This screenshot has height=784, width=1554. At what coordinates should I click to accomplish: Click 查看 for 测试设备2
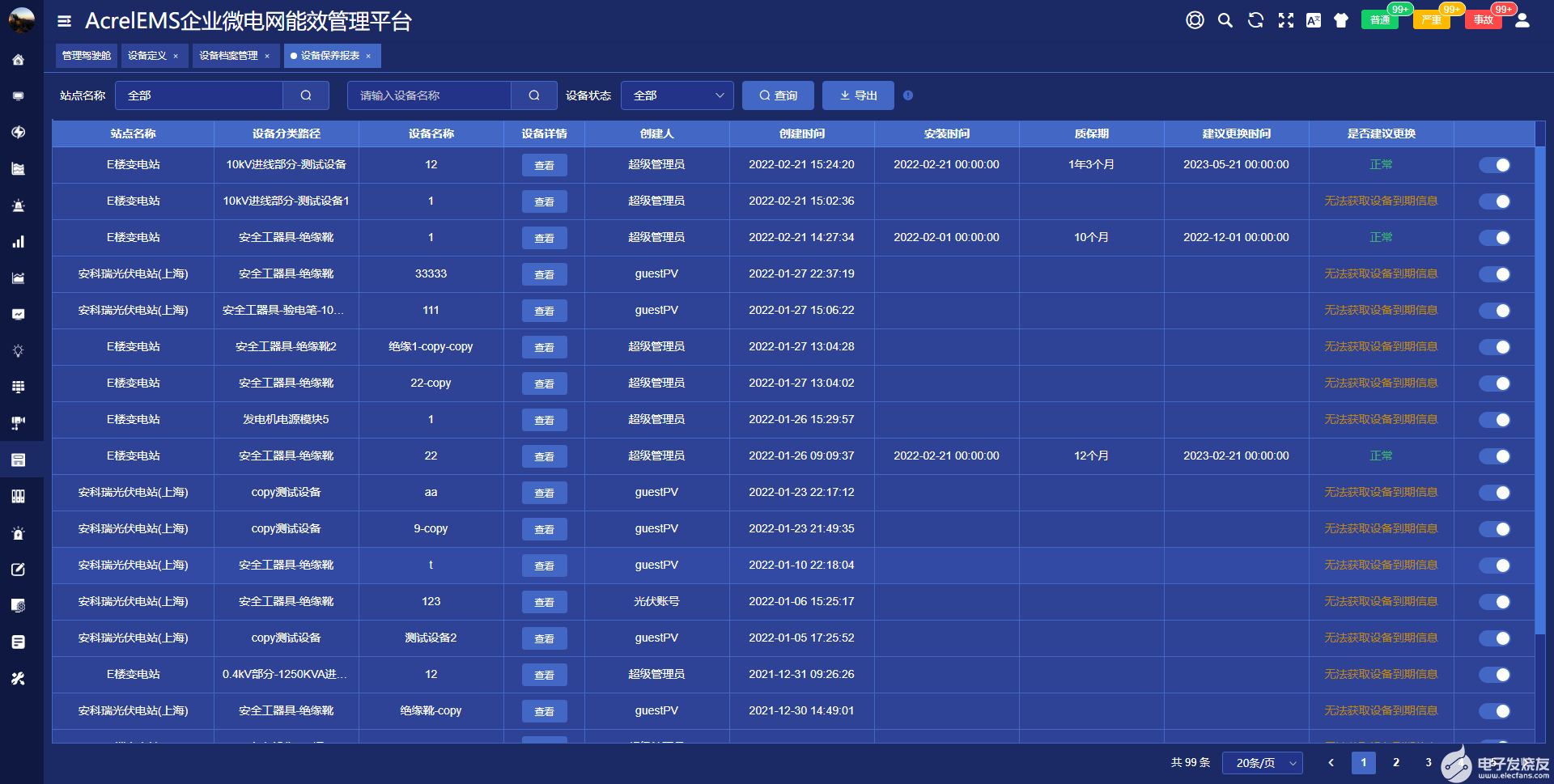pyautogui.click(x=544, y=638)
